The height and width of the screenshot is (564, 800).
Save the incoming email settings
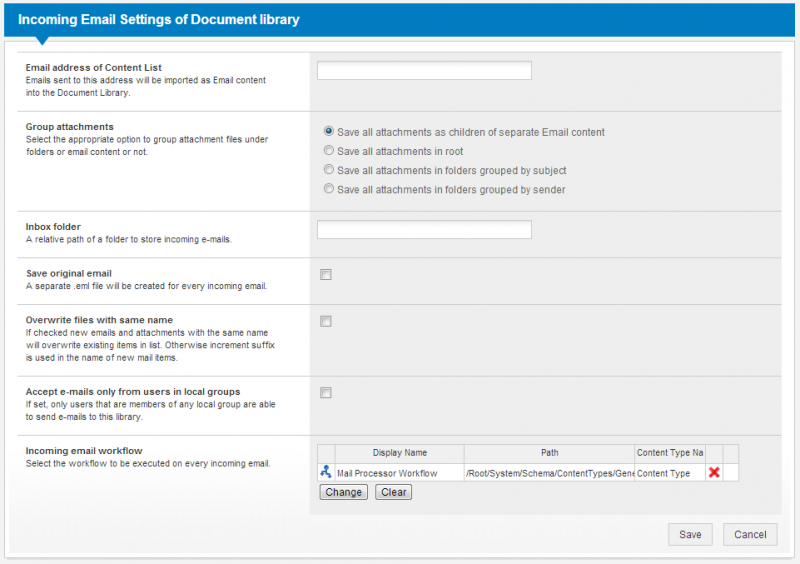[690, 534]
